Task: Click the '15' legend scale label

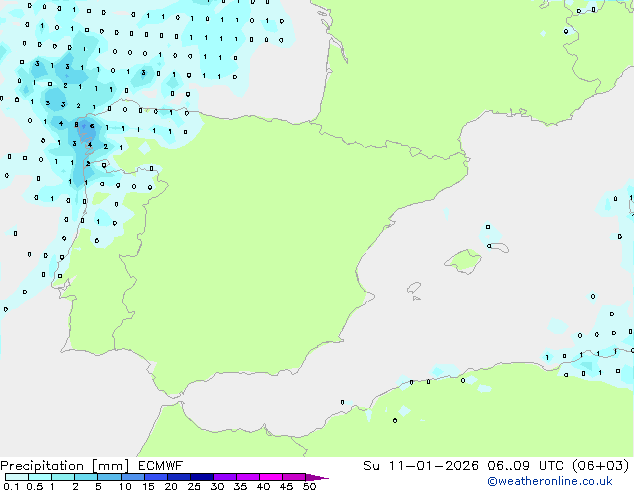Action: point(148,486)
